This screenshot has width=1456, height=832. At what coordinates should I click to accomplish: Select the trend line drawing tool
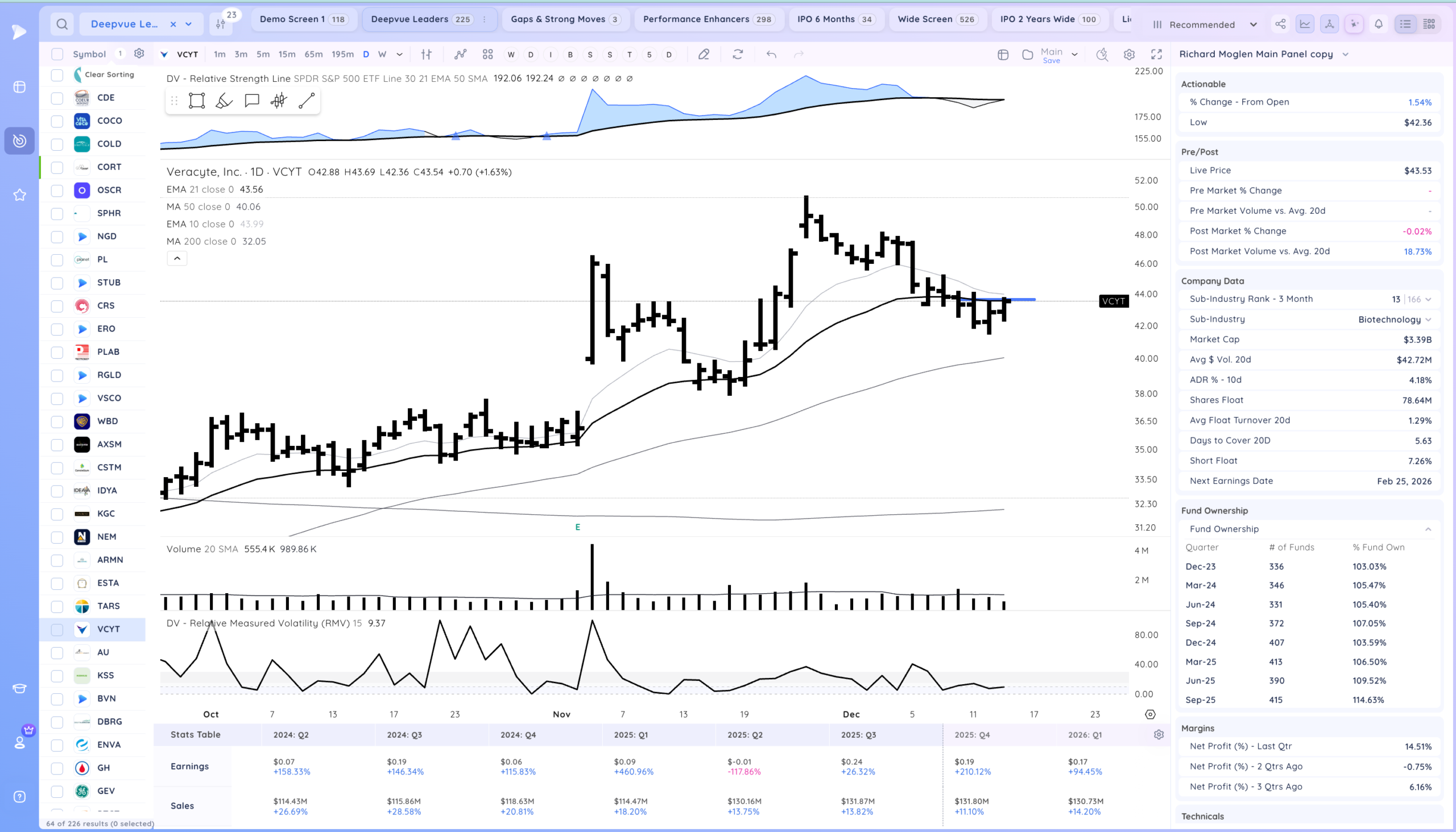(x=307, y=101)
